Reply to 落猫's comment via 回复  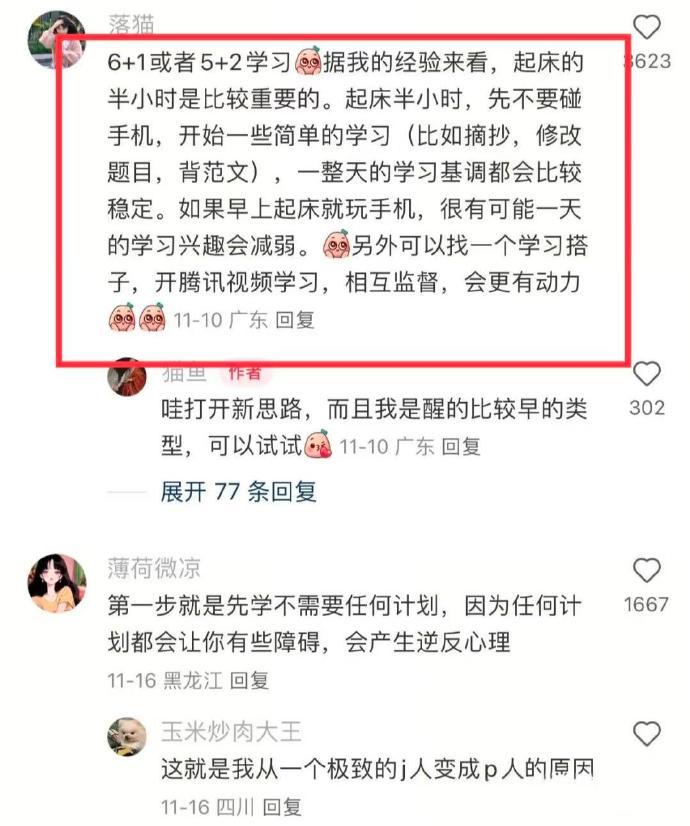(295, 320)
